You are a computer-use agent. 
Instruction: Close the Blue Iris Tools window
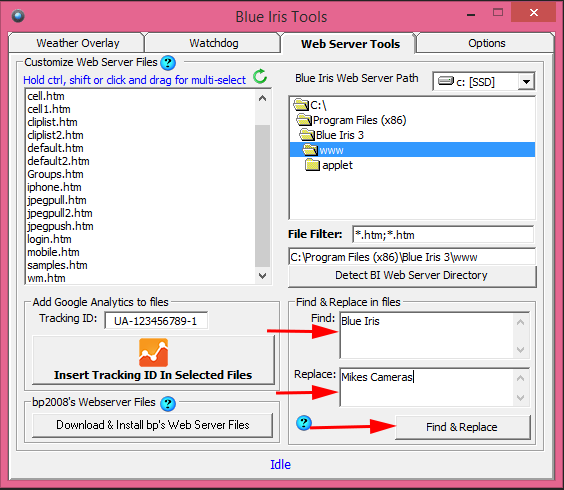click(533, 13)
